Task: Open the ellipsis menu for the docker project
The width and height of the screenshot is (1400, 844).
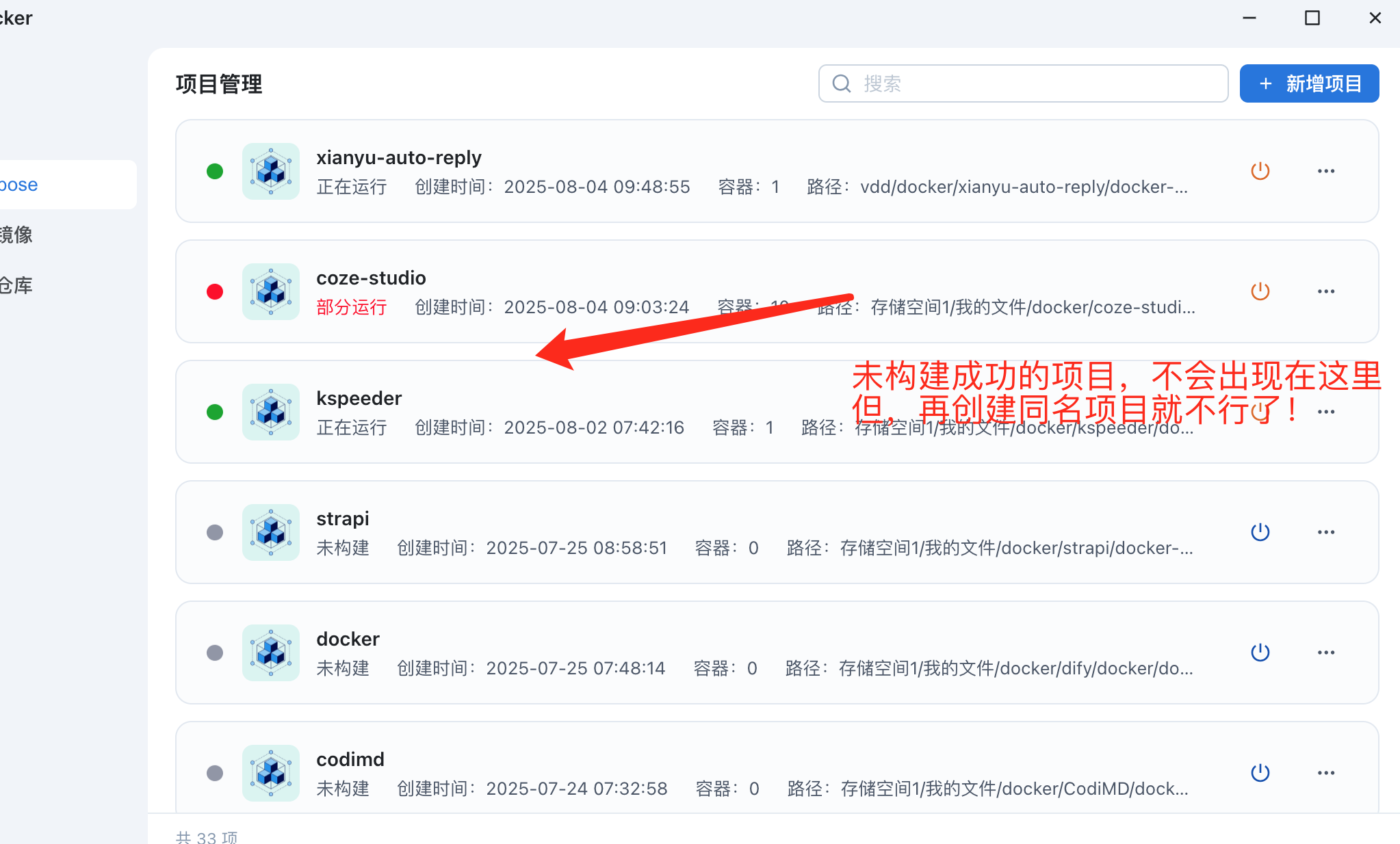Action: tap(1325, 652)
